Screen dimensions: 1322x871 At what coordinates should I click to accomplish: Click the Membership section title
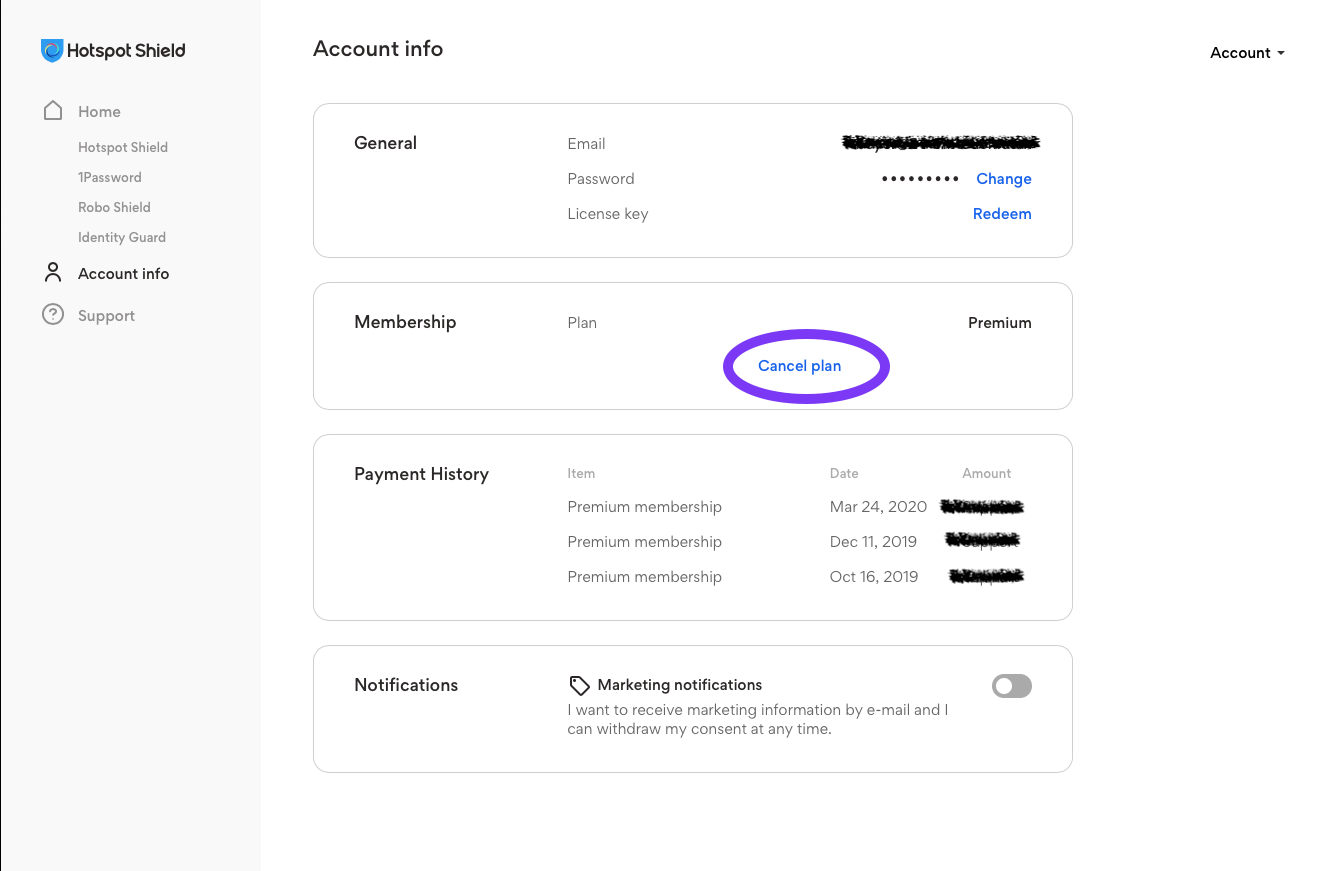point(405,322)
